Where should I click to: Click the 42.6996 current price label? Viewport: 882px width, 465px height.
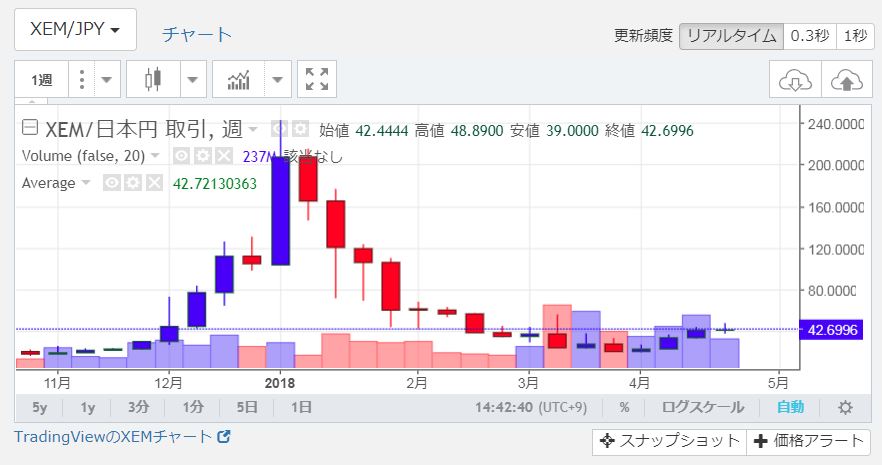pos(831,329)
